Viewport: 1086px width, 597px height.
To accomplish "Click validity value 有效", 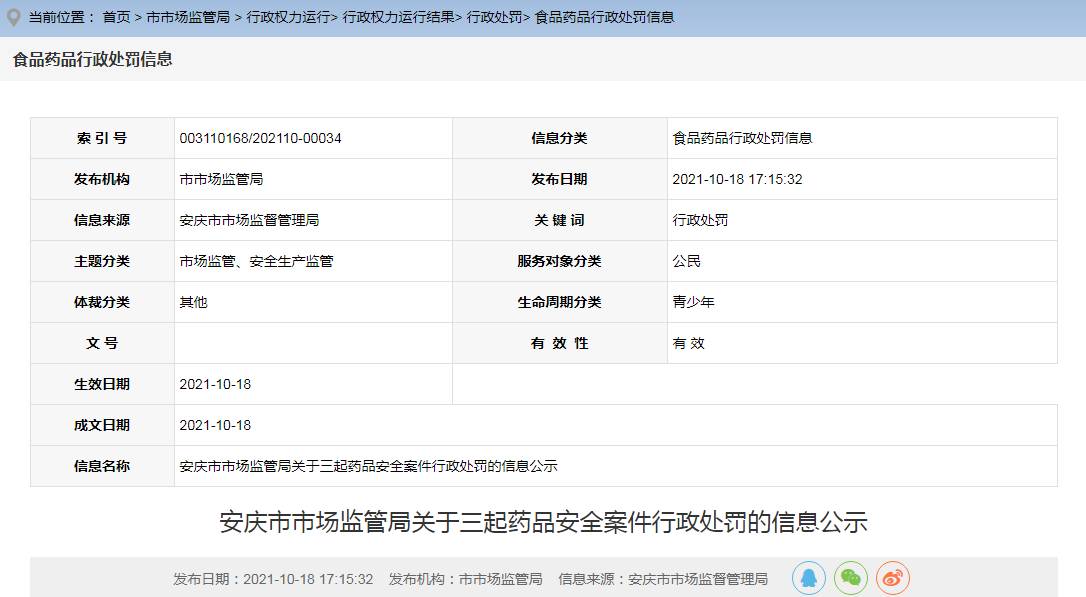I will [688, 343].
